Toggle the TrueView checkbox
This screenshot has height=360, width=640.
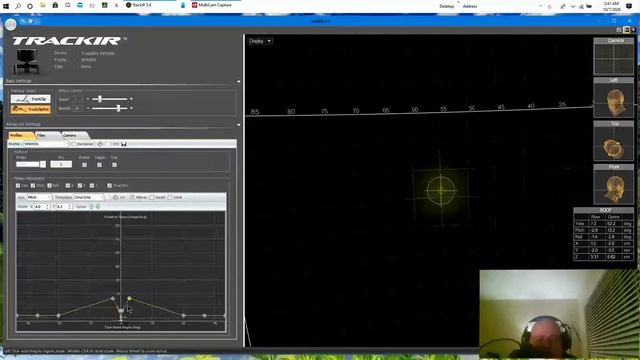[109, 186]
